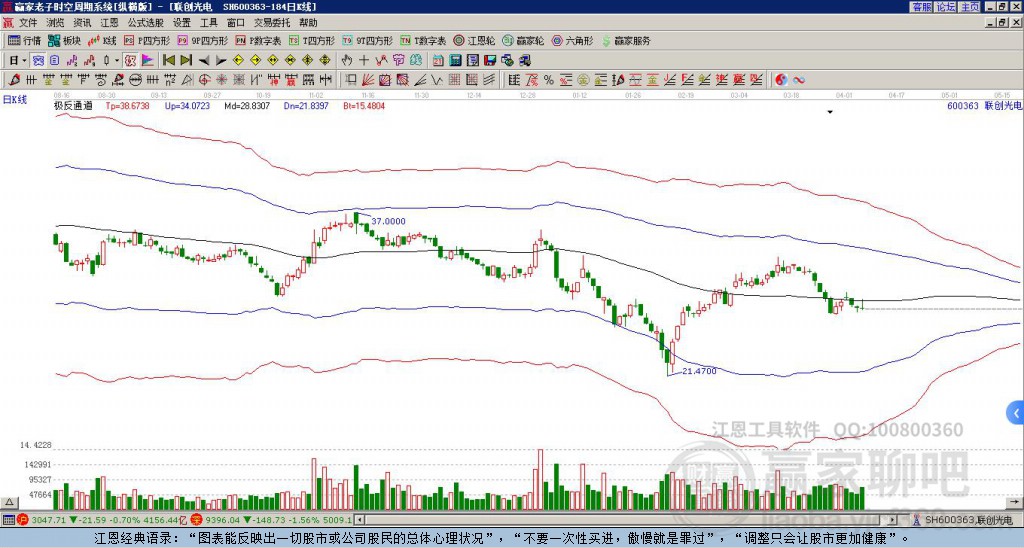Click the horizontal scrollbar right arrow
1024x548 pixels.
point(893,520)
